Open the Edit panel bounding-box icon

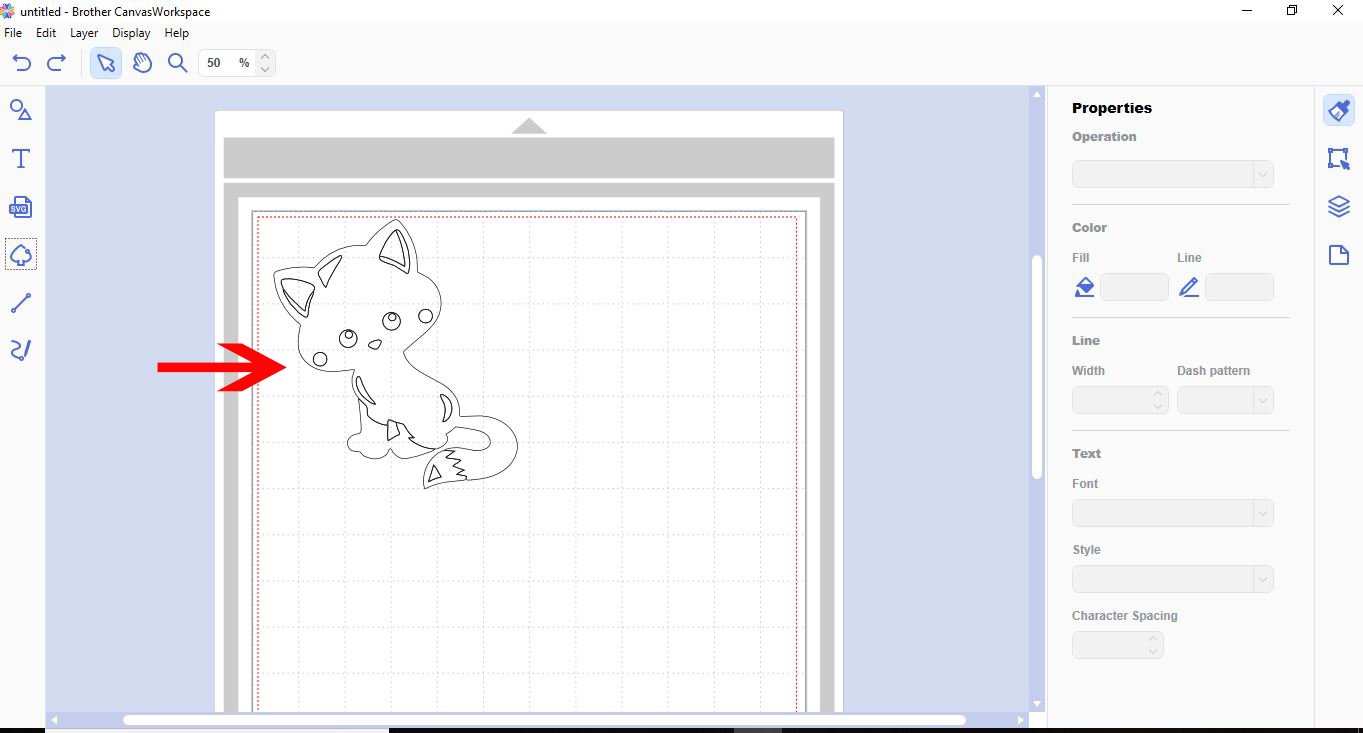coord(1339,158)
